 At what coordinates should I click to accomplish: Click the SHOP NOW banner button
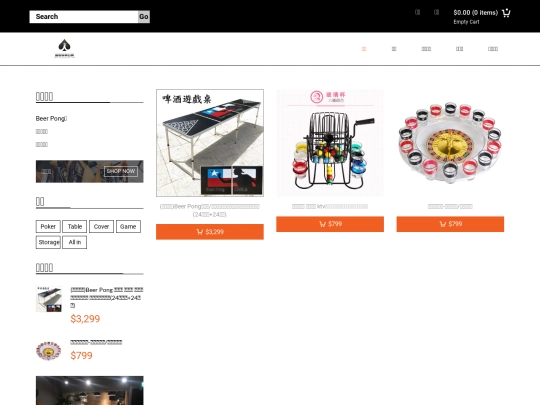click(121, 171)
